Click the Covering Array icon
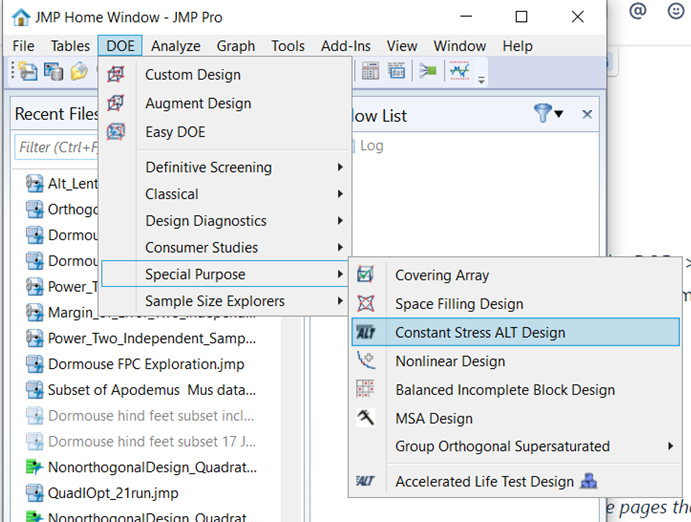This screenshot has width=691, height=522. point(366,275)
